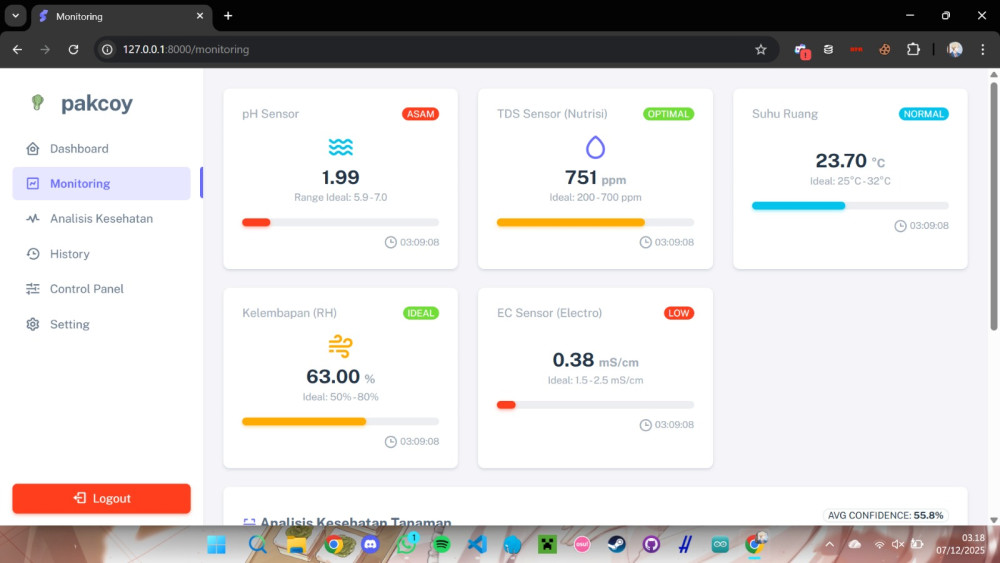Open Spotify from the taskbar
1000x563 pixels.
442,545
